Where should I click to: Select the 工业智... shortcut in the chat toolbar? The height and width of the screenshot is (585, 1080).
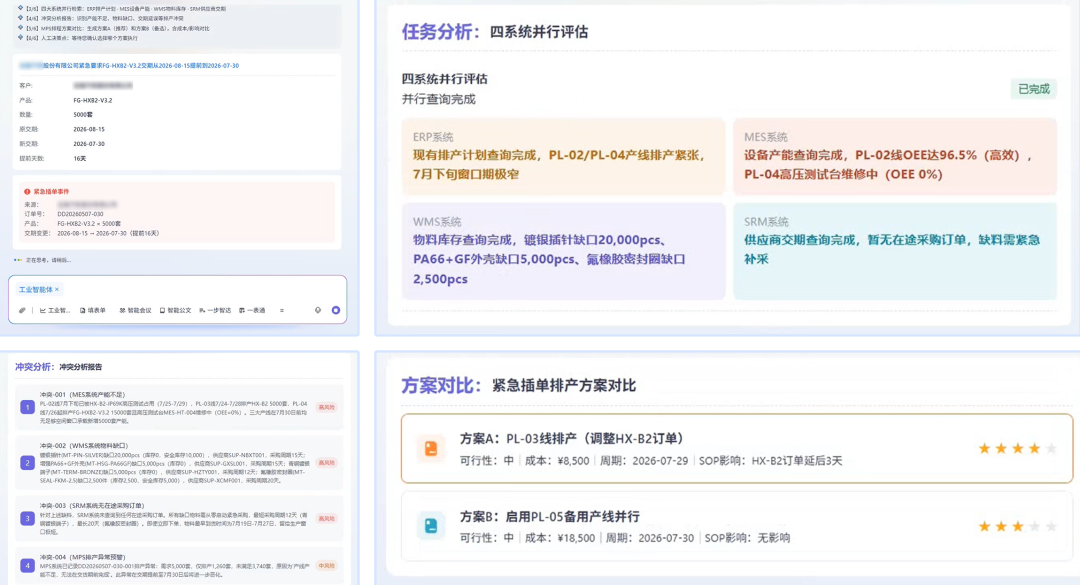[x=55, y=310]
